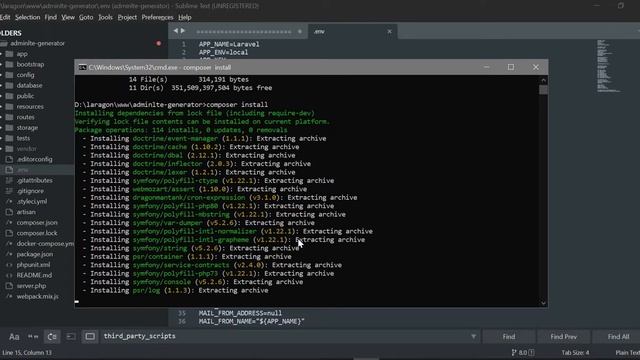640x360 pixels.
Task: Open the .gitignore file
Action: (x=30, y=191)
